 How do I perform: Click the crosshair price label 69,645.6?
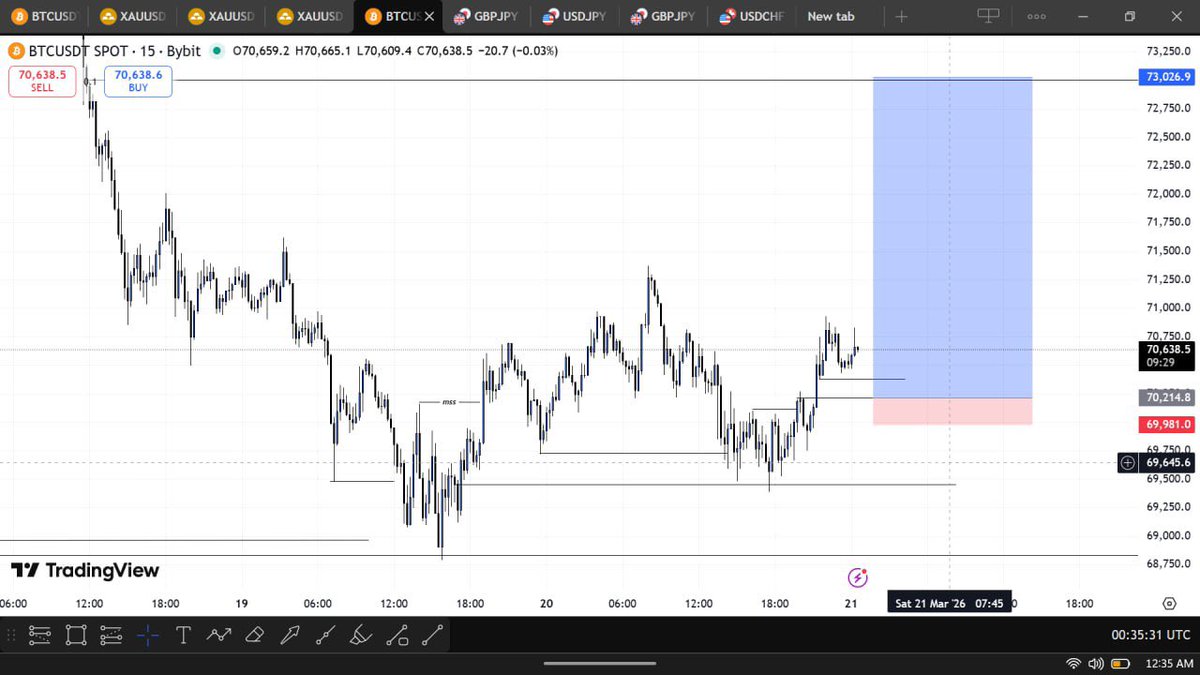[x=1166, y=462]
